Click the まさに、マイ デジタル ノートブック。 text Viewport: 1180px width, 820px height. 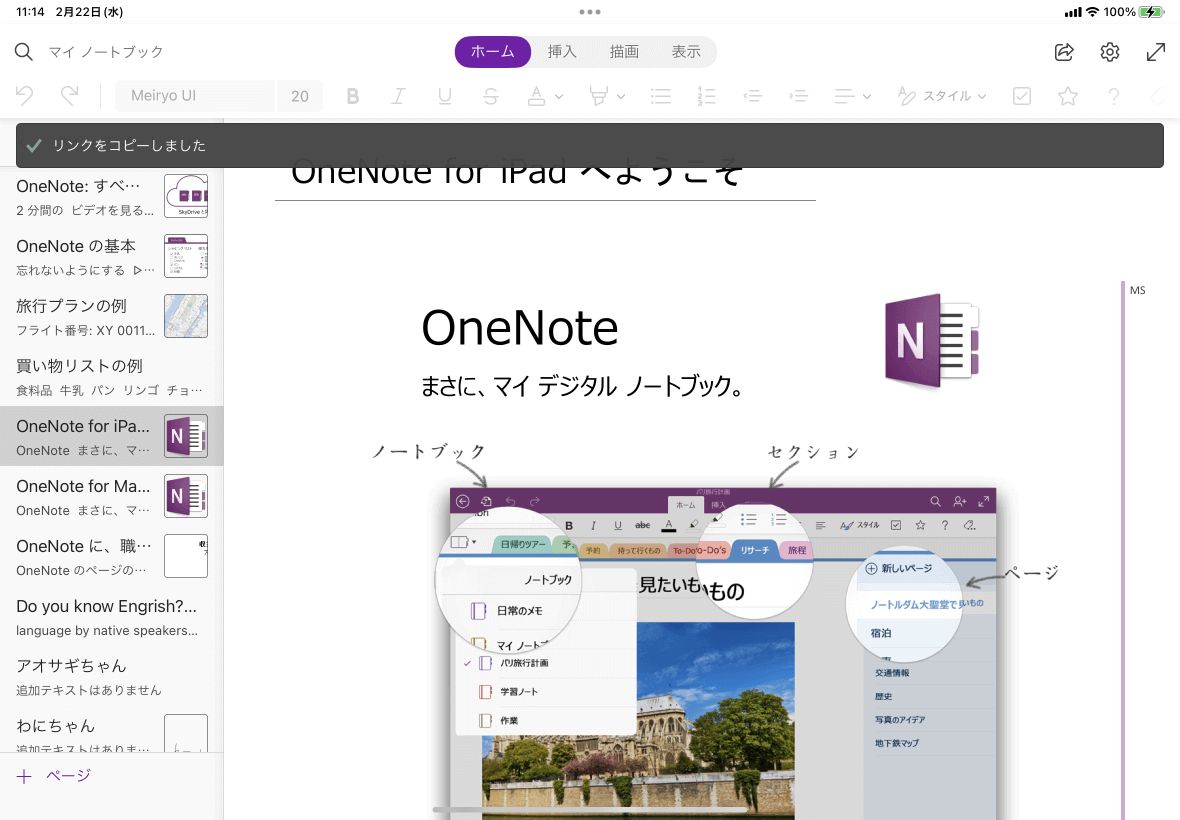pyautogui.click(x=582, y=386)
